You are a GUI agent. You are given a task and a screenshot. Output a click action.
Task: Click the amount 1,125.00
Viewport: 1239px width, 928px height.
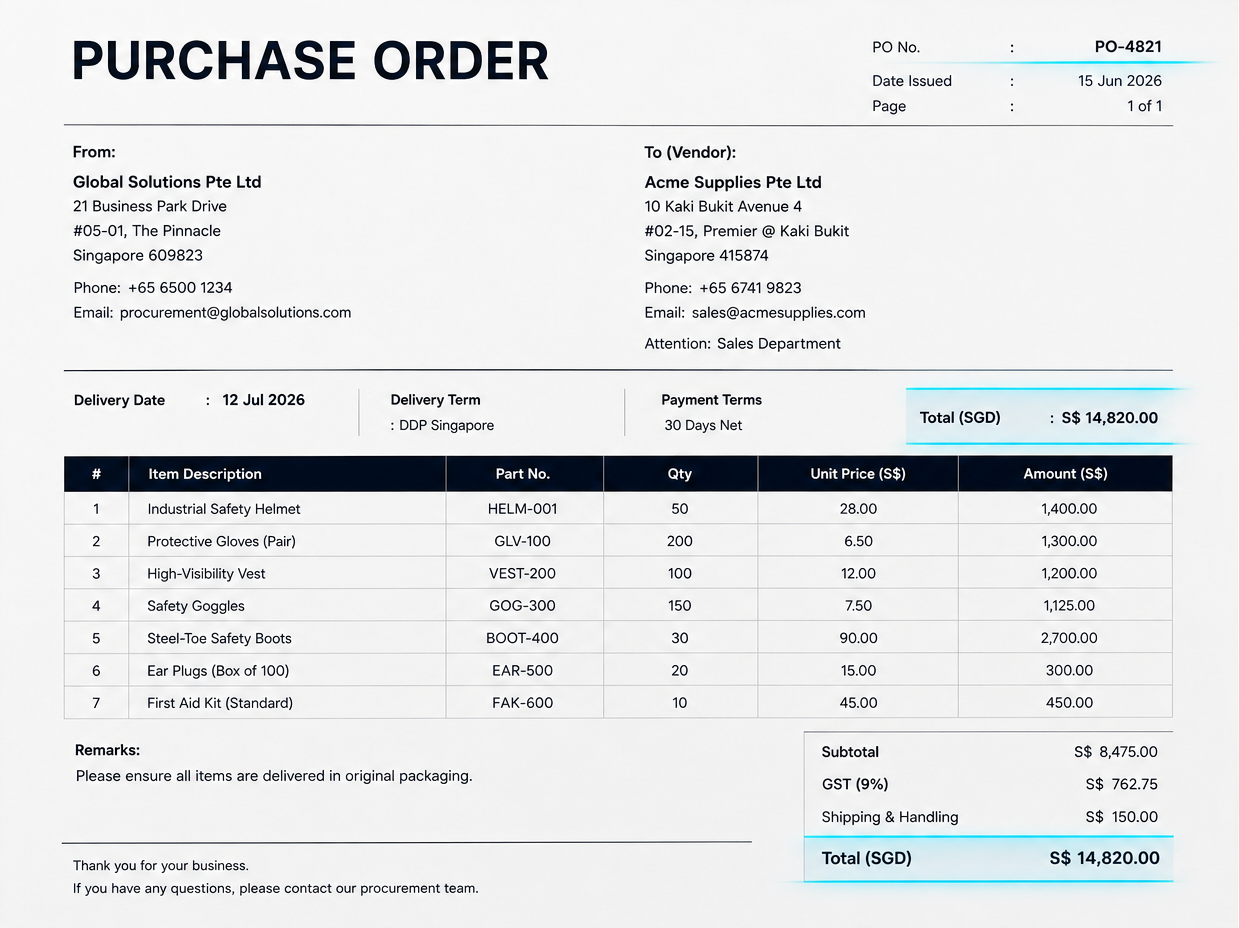click(x=1069, y=606)
